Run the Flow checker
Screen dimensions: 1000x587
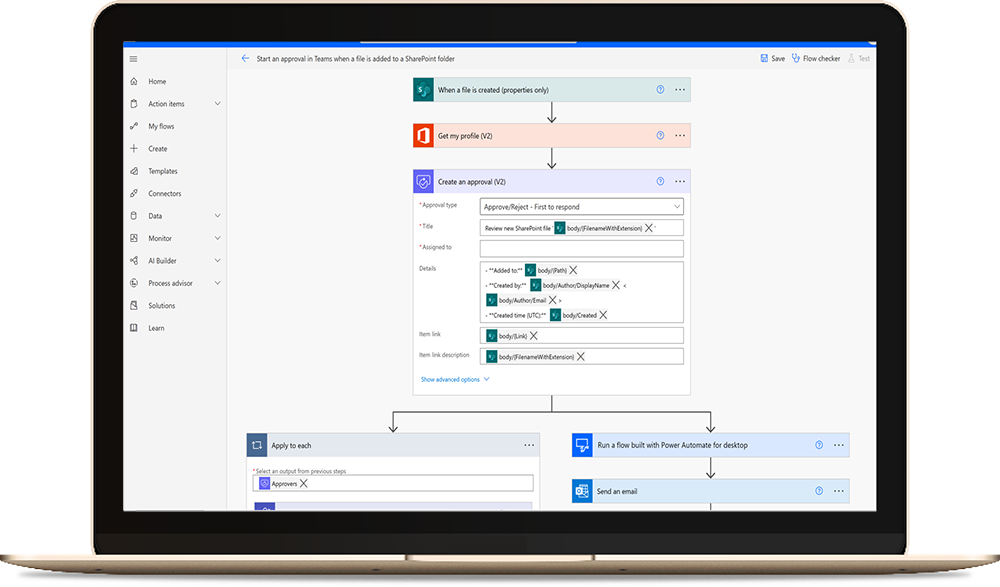click(816, 59)
